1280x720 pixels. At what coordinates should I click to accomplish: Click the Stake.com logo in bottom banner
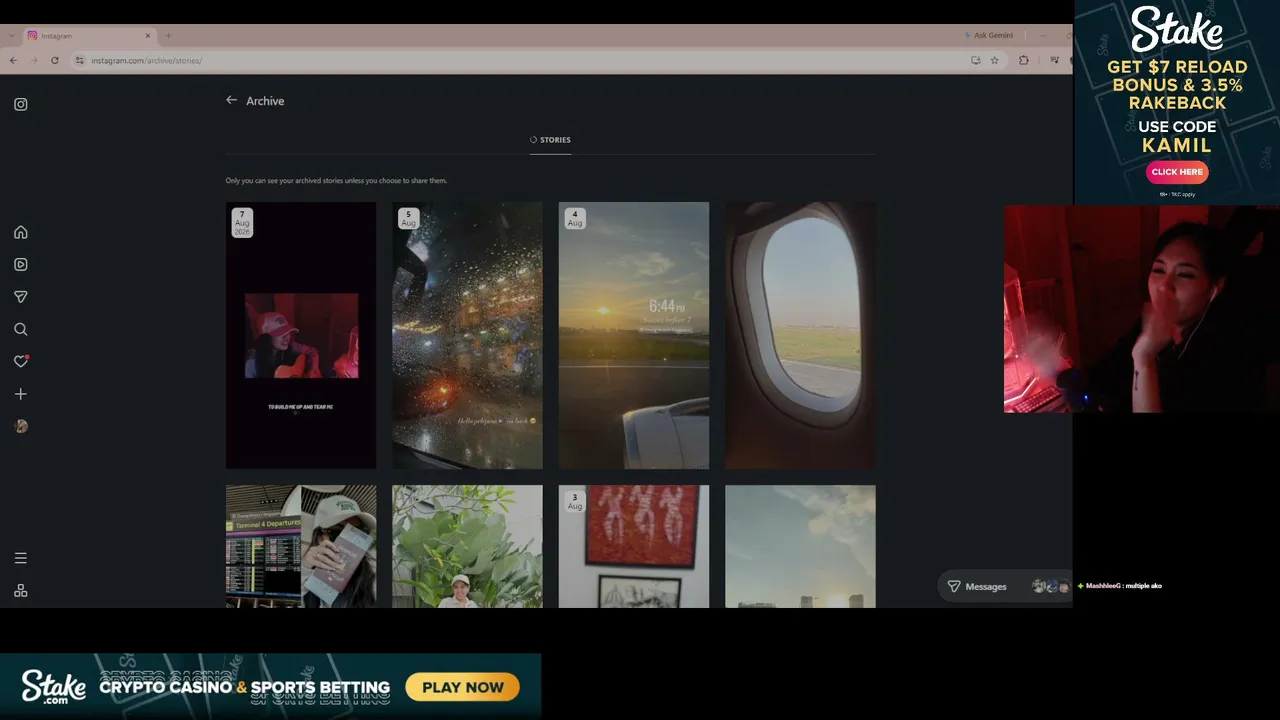tap(53, 687)
